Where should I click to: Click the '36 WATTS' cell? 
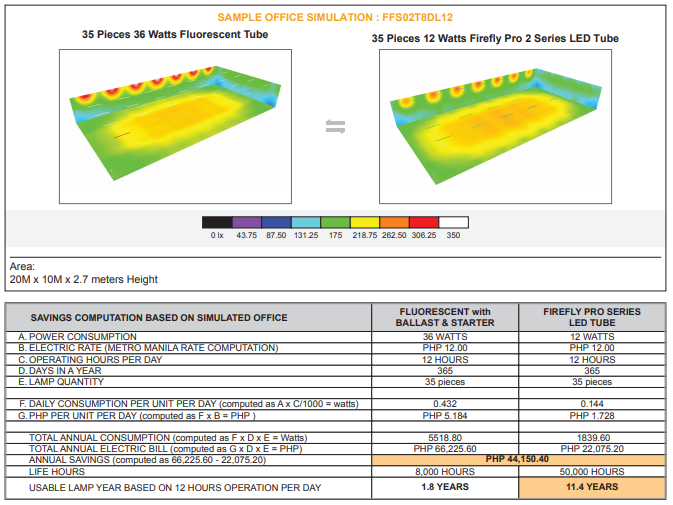coord(445,337)
